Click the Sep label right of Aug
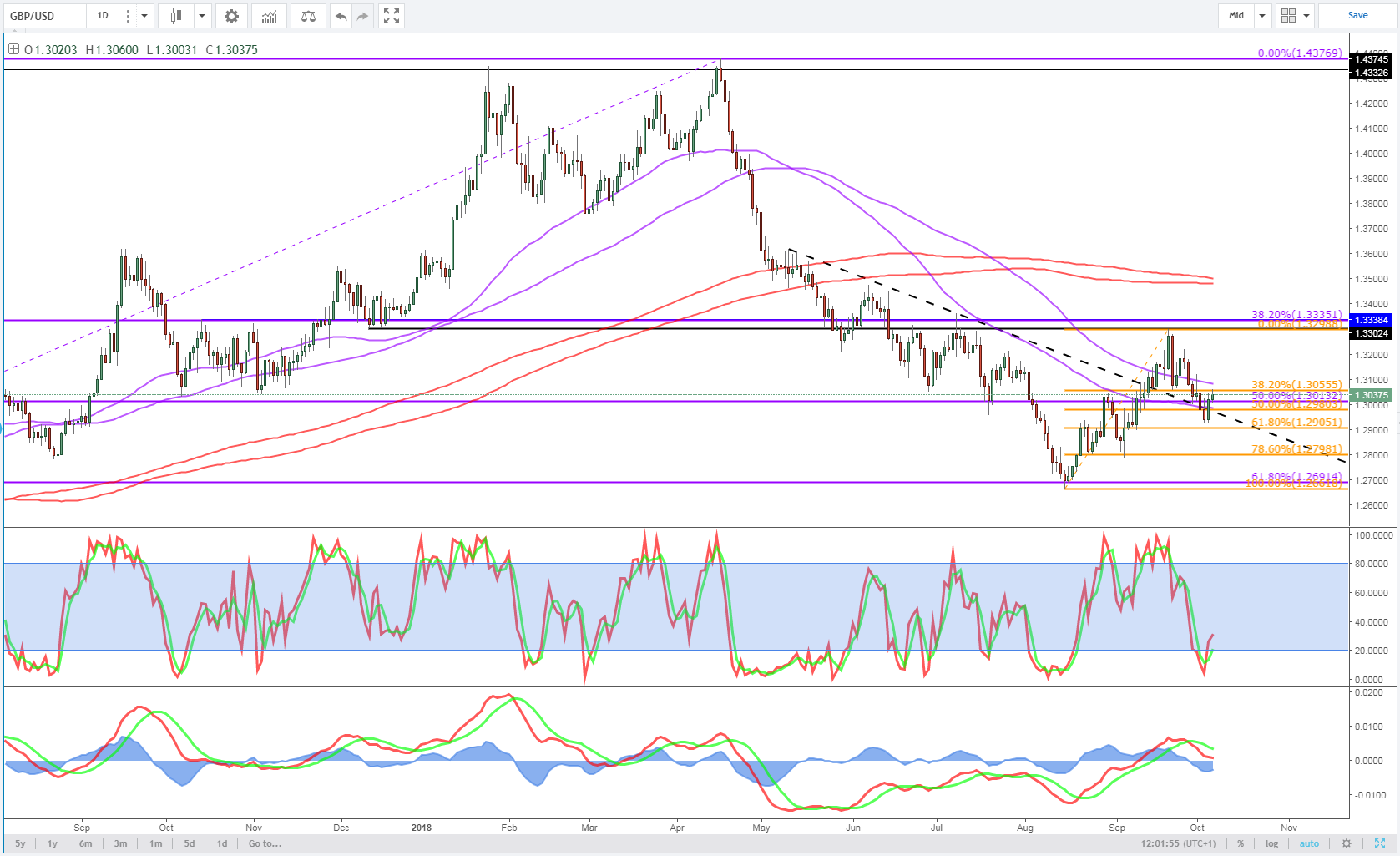 (x=1117, y=828)
